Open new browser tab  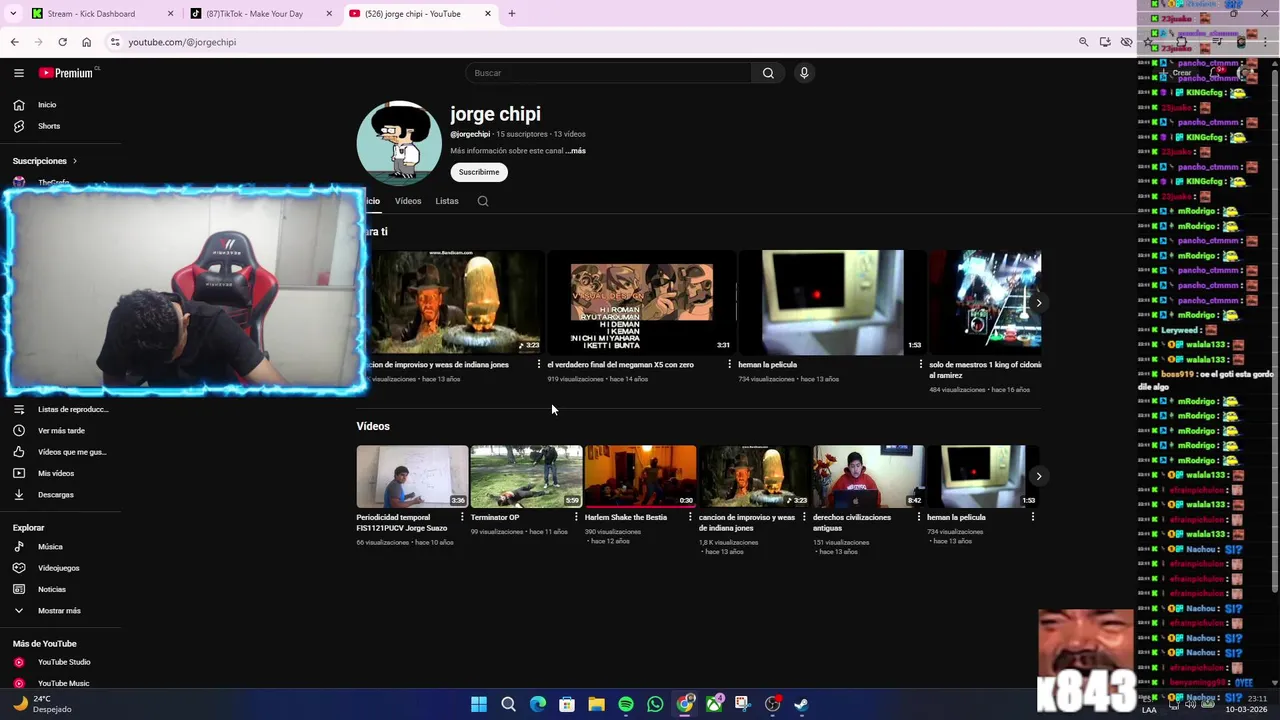[x=511, y=13]
